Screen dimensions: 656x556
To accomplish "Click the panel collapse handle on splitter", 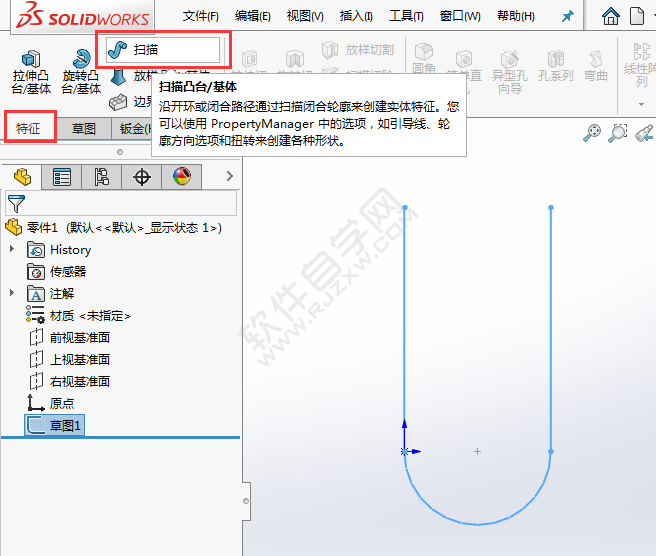I will (246, 501).
